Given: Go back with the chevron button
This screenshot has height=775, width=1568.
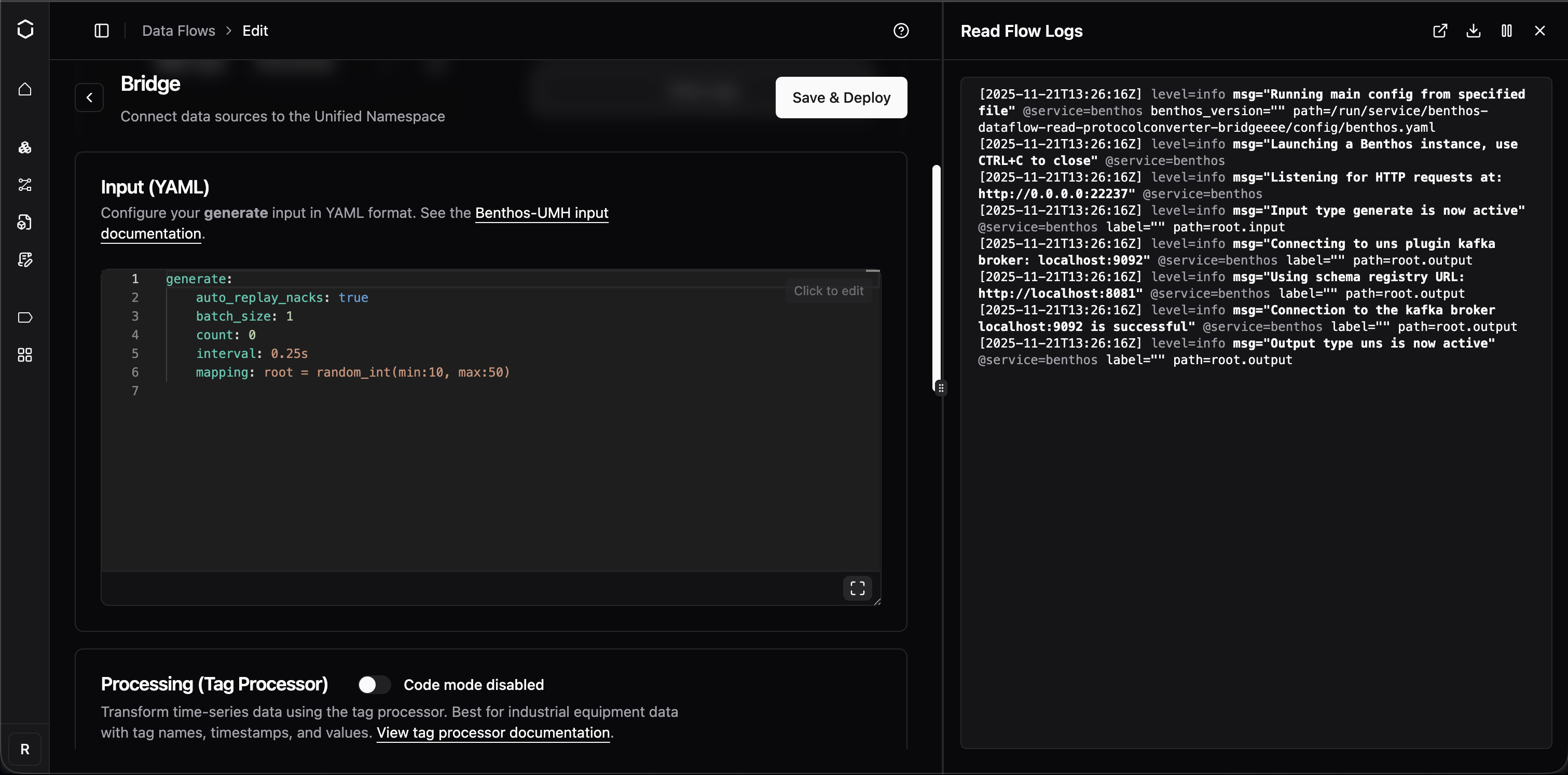Looking at the screenshot, I should pyautogui.click(x=89, y=98).
